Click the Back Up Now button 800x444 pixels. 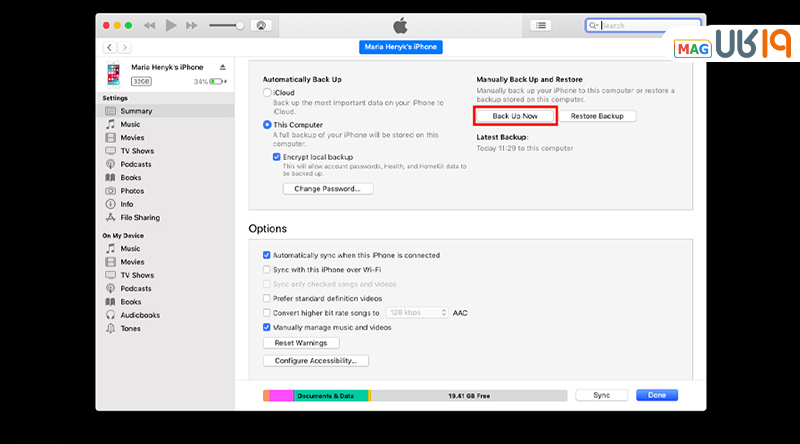(x=514, y=116)
